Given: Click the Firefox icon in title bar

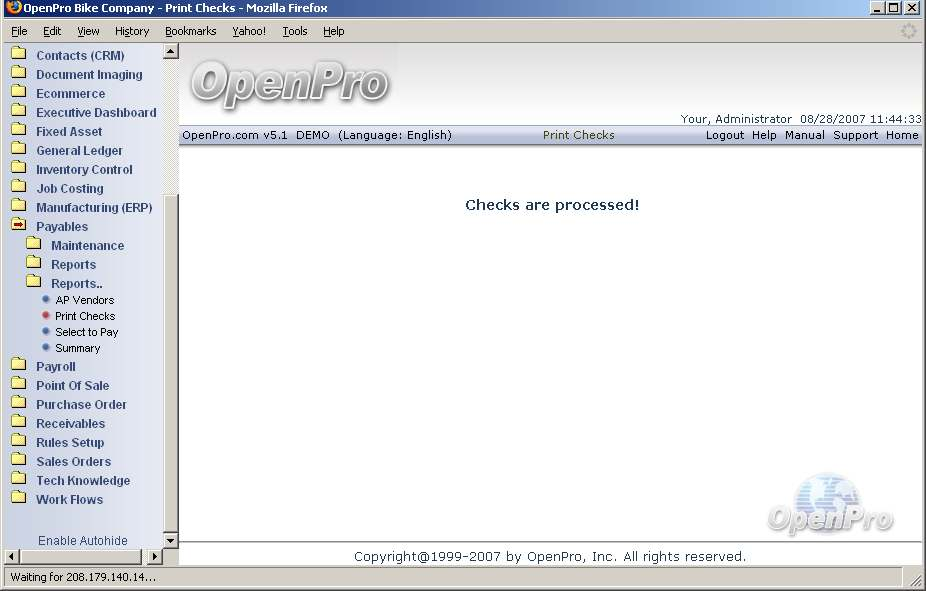Looking at the screenshot, I should (x=12, y=8).
